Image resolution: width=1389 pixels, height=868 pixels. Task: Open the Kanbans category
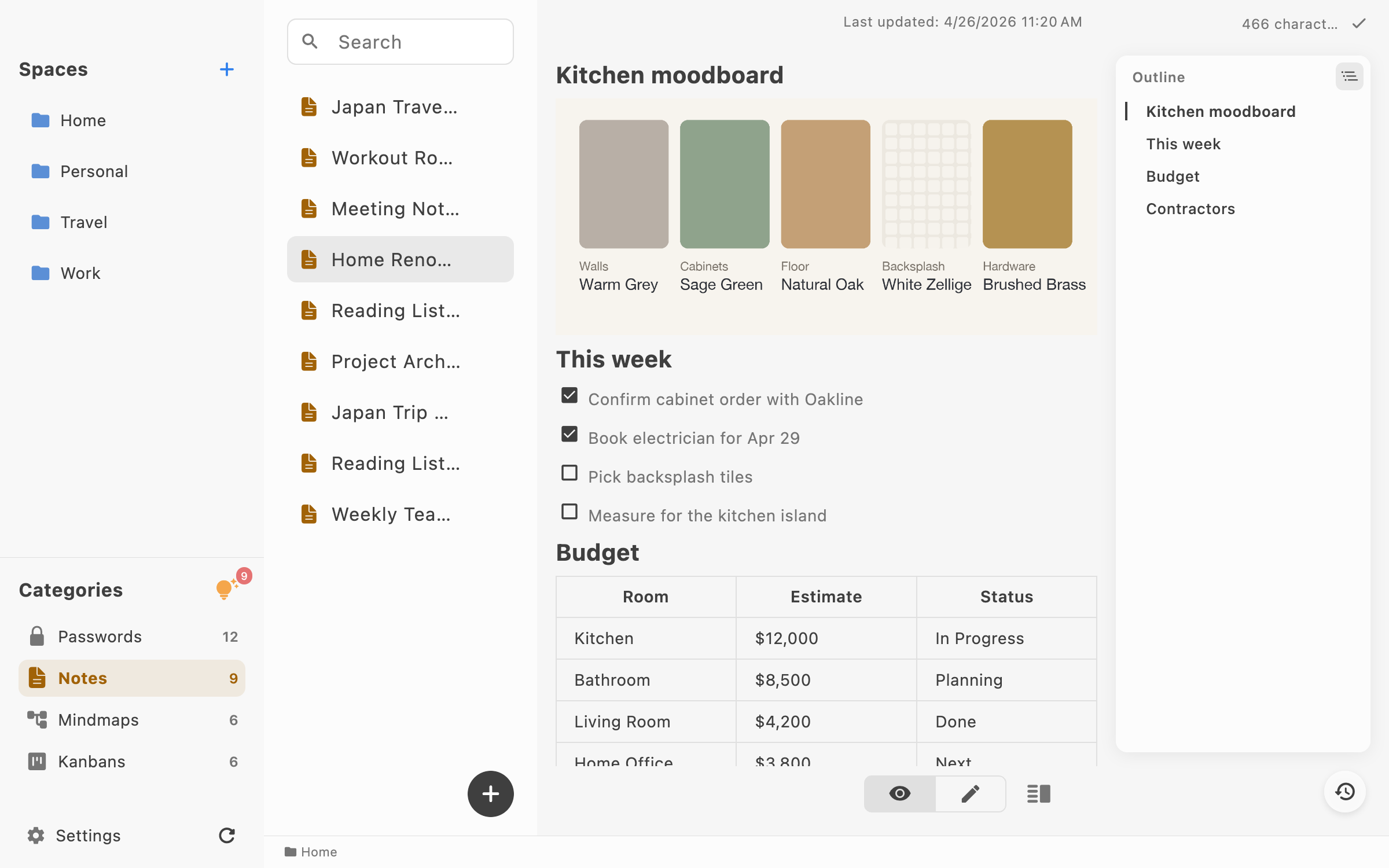coord(132,762)
